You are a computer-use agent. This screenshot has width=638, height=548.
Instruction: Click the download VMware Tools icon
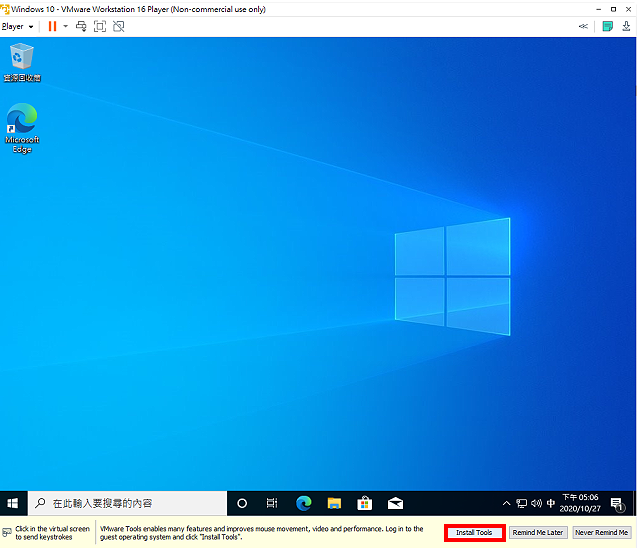[626, 26]
